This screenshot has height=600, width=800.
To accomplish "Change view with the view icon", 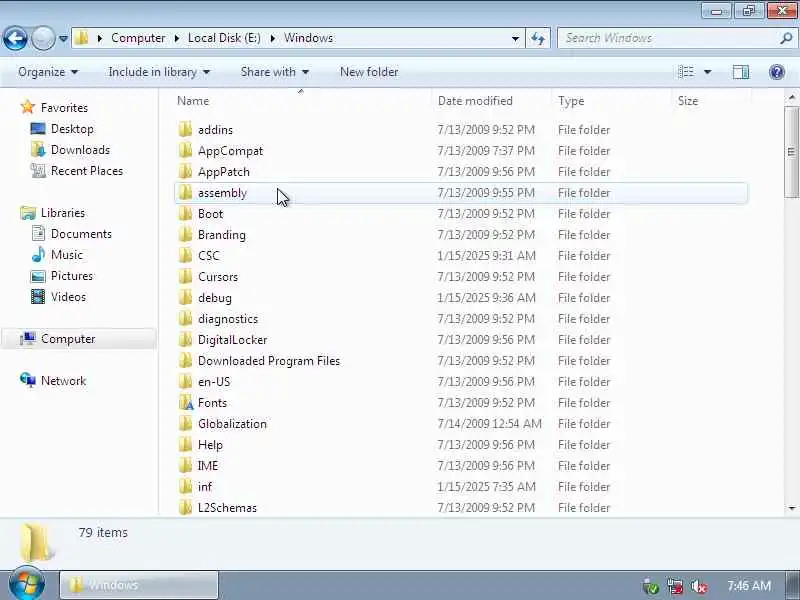I will pyautogui.click(x=686, y=72).
